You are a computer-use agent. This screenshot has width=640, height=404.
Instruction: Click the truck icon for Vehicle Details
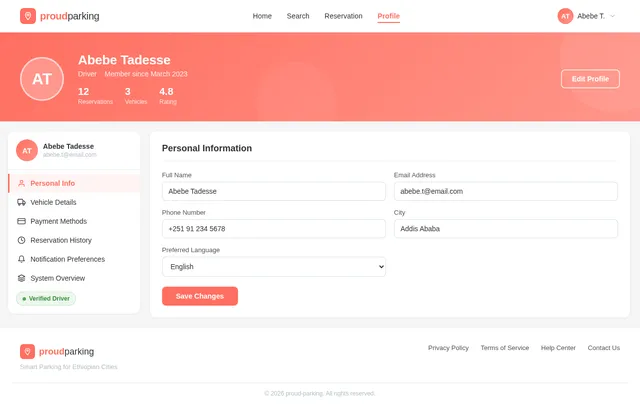tap(22, 202)
